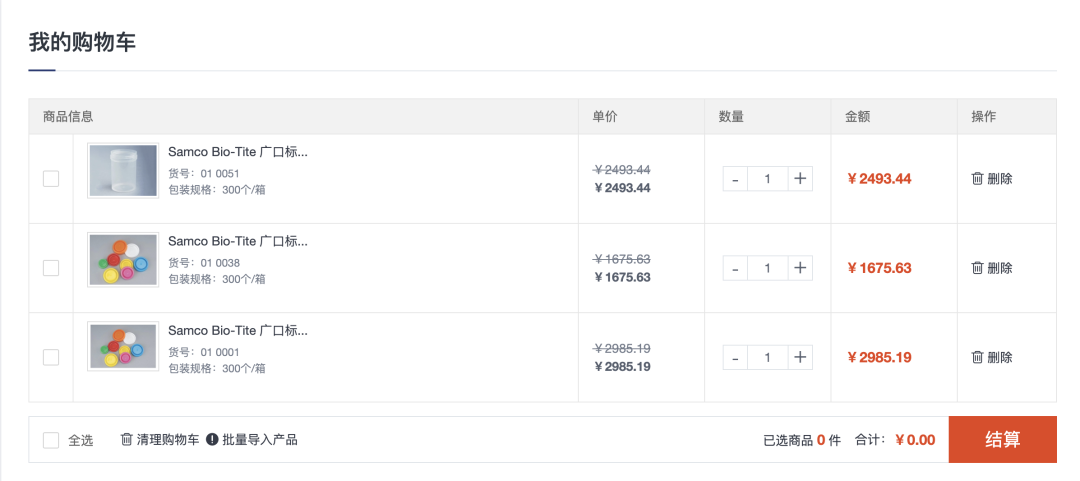Open thumbnail of item 01 0001
This screenshot has height=481, width=1080.
point(123,347)
